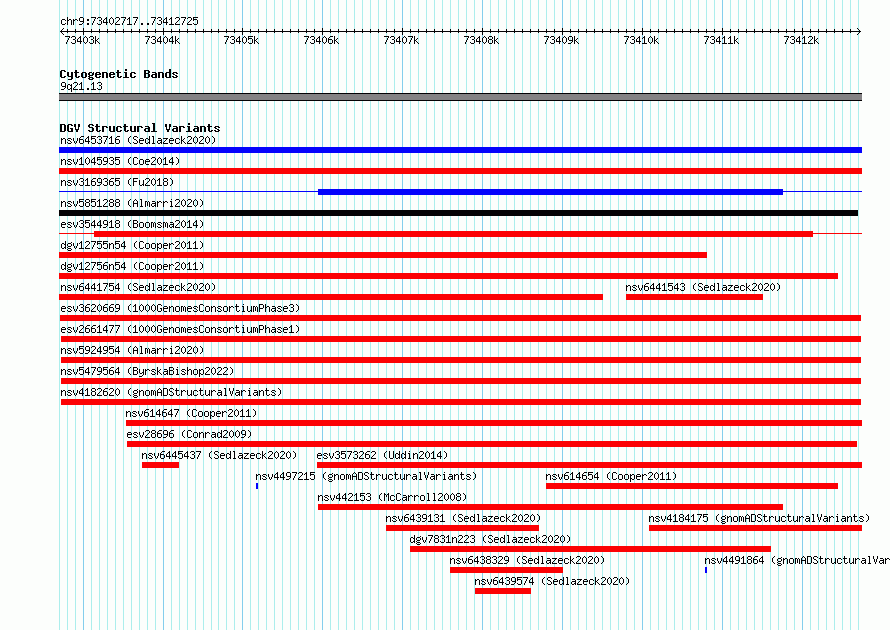Click the red nsv614647 variant bar
The width and height of the screenshot is (890, 630).
(494, 423)
